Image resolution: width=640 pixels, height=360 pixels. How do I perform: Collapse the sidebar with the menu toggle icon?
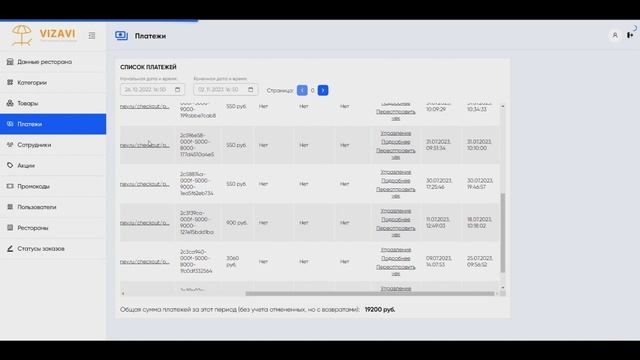(92, 36)
